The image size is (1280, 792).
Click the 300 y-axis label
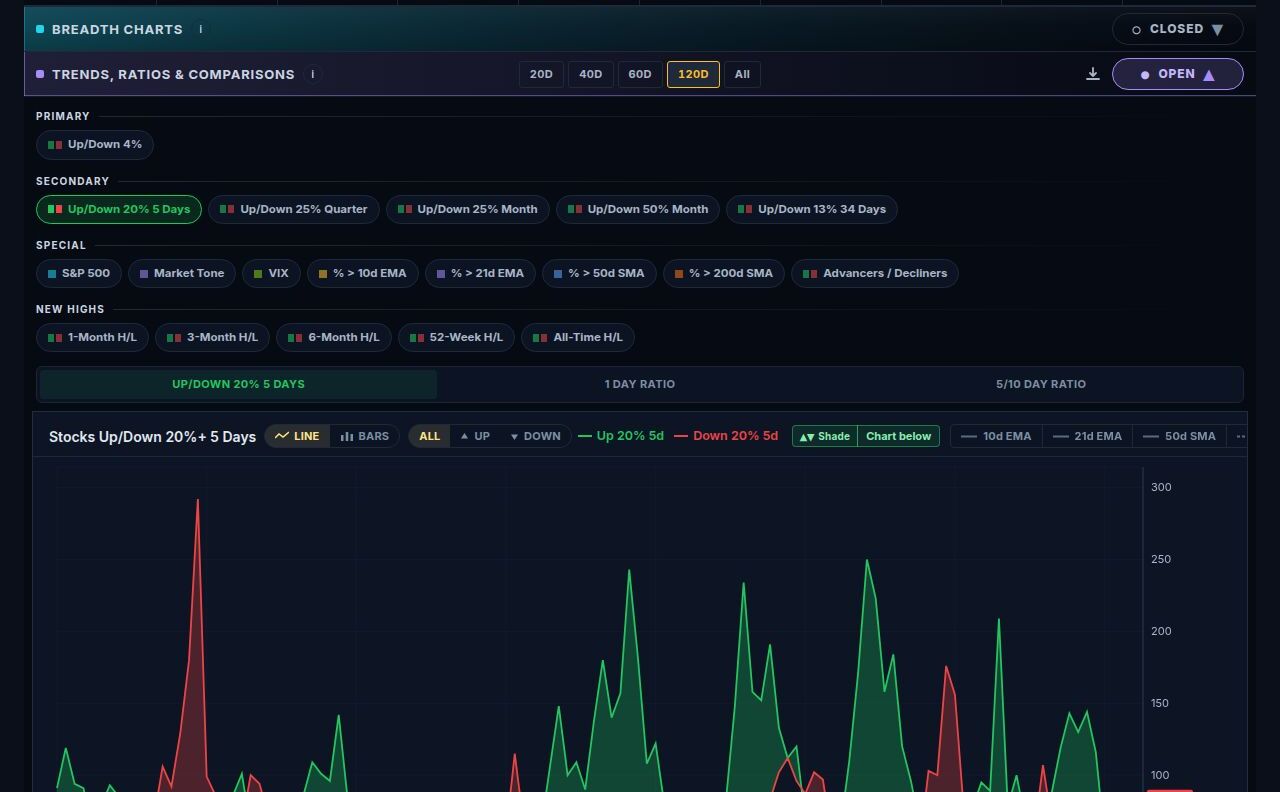click(x=1161, y=487)
